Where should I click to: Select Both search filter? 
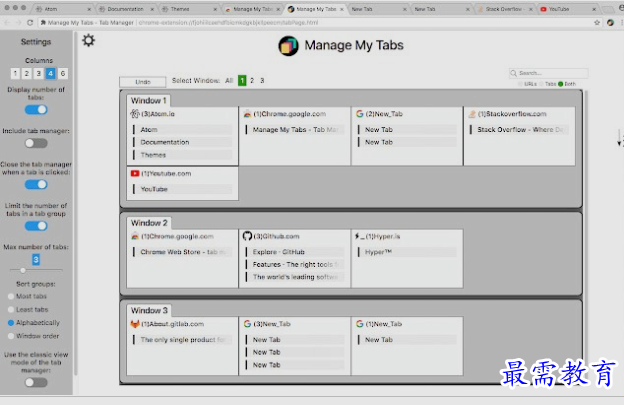(x=561, y=84)
